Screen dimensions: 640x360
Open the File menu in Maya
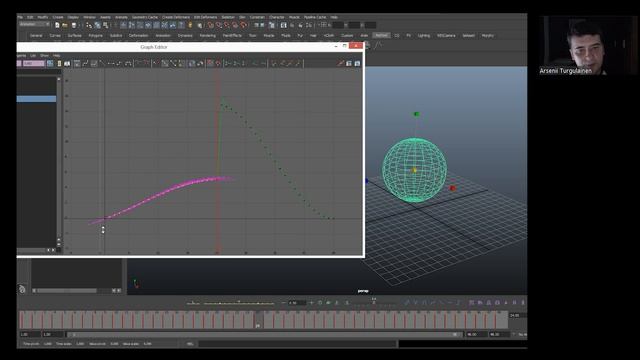coord(20,17)
